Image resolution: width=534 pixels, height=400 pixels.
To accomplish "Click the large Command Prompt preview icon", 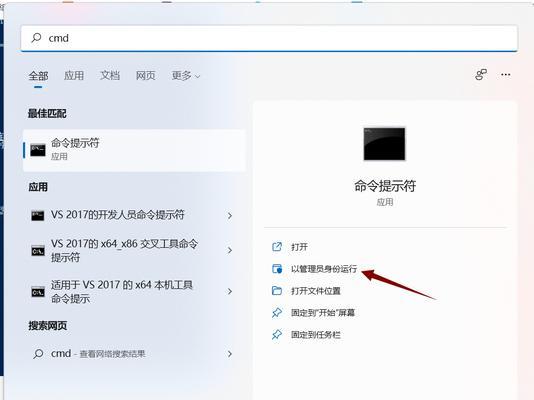I will click(x=384, y=144).
